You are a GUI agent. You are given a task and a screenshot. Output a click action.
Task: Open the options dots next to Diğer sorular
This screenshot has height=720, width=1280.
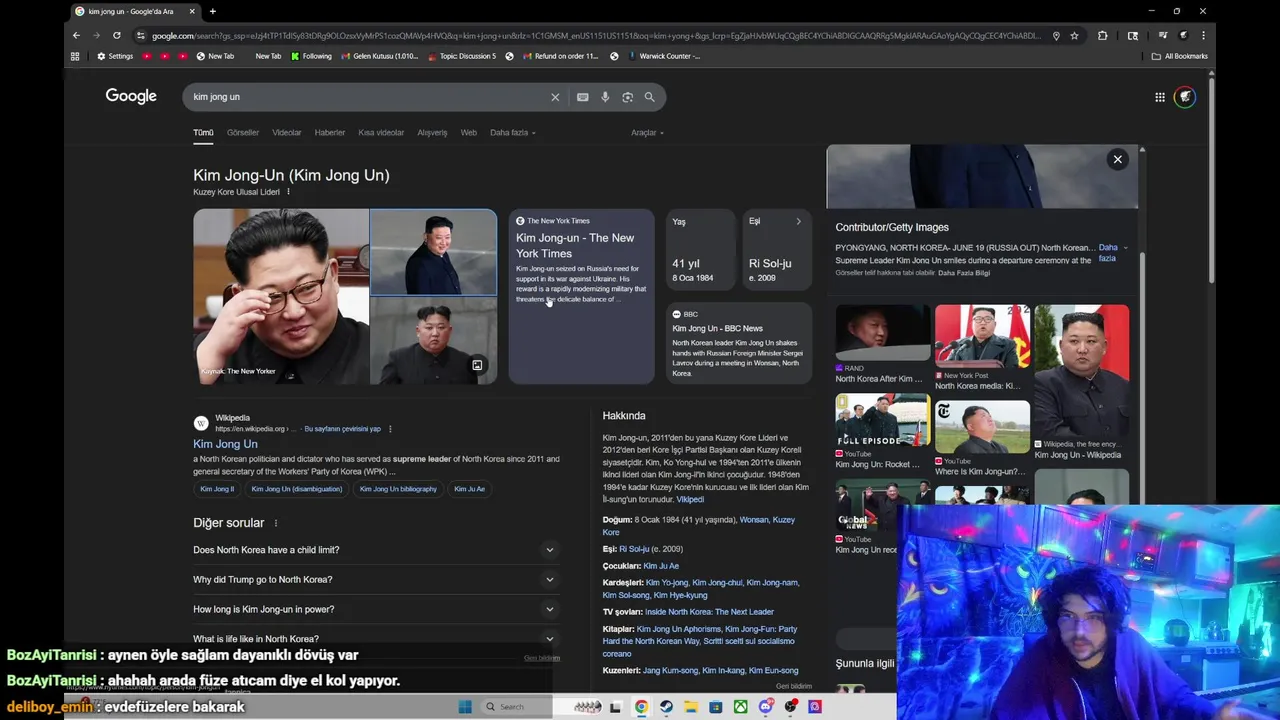pyautogui.click(x=276, y=523)
